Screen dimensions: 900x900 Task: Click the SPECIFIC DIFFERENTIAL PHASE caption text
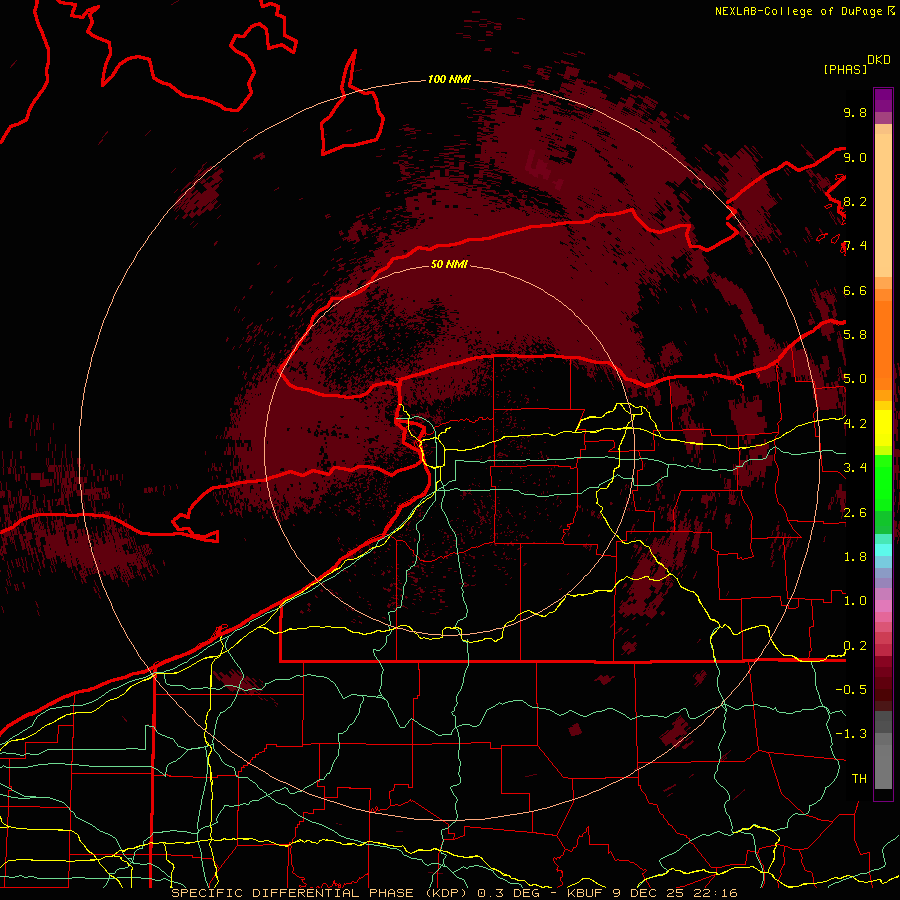coord(292,893)
